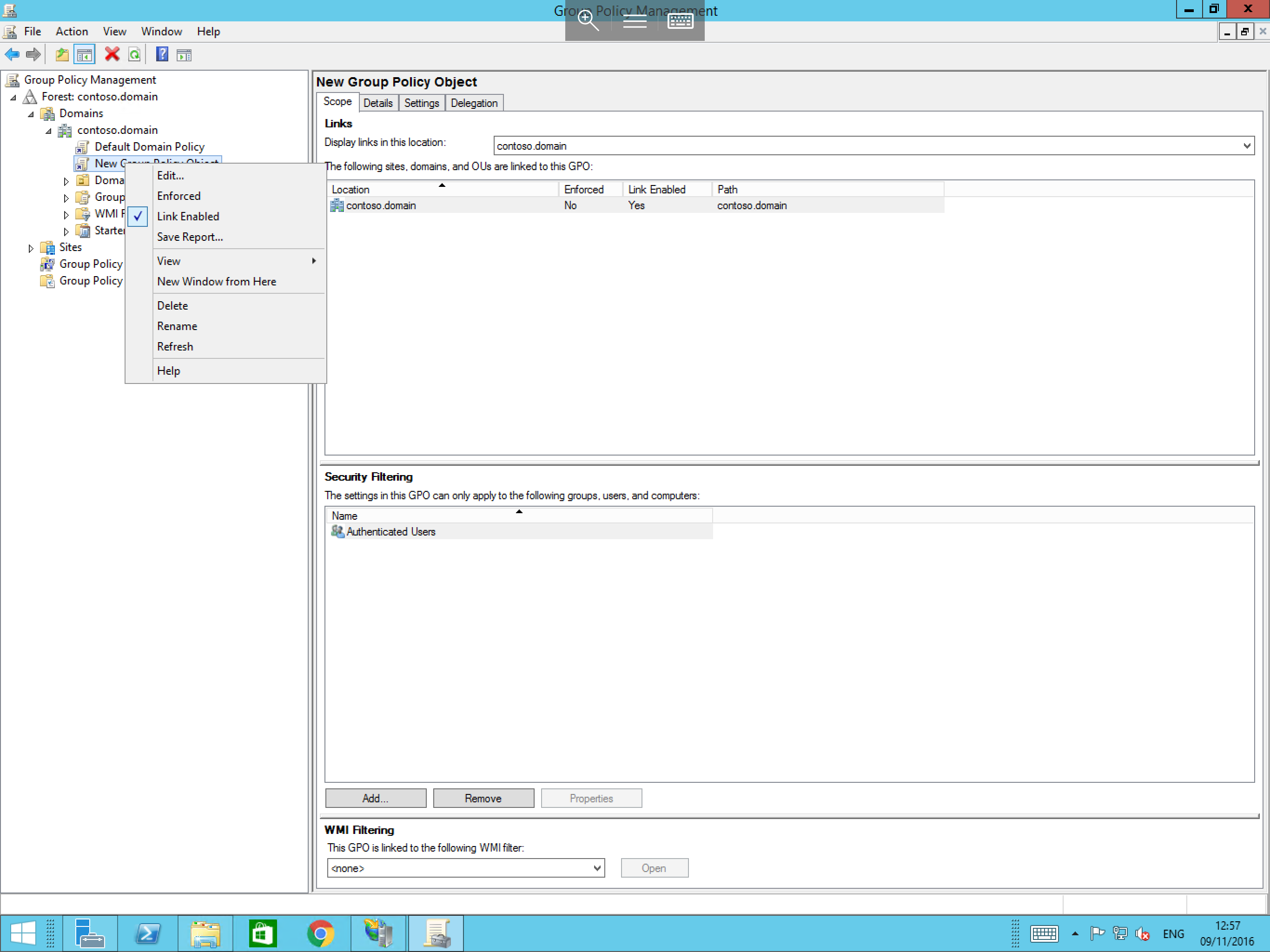Click the Add... button
The width and height of the screenshot is (1270, 952).
pos(376,798)
